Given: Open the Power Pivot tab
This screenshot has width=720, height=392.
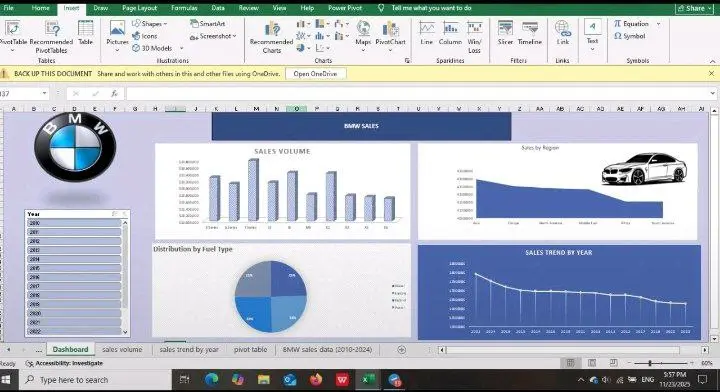Looking at the screenshot, I should pos(345,8).
